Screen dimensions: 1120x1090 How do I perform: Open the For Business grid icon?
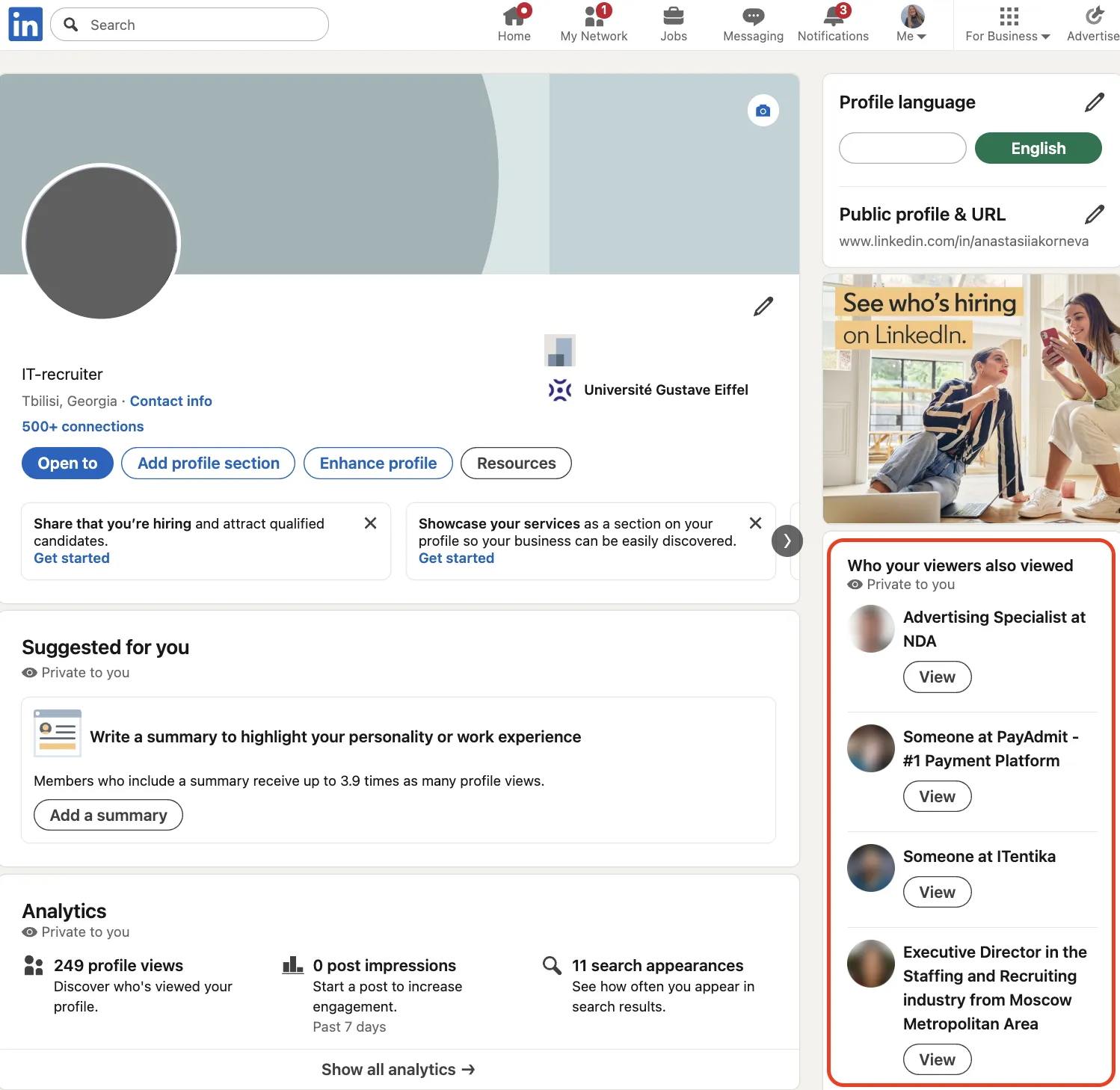point(1008,15)
